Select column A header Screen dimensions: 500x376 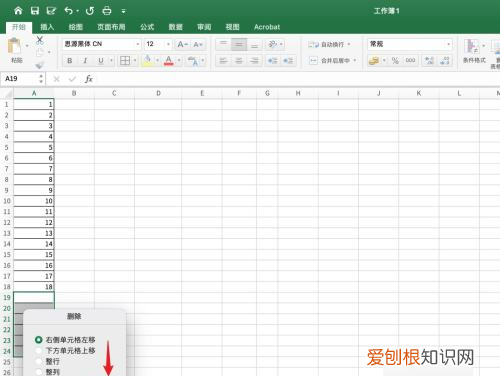point(34,93)
